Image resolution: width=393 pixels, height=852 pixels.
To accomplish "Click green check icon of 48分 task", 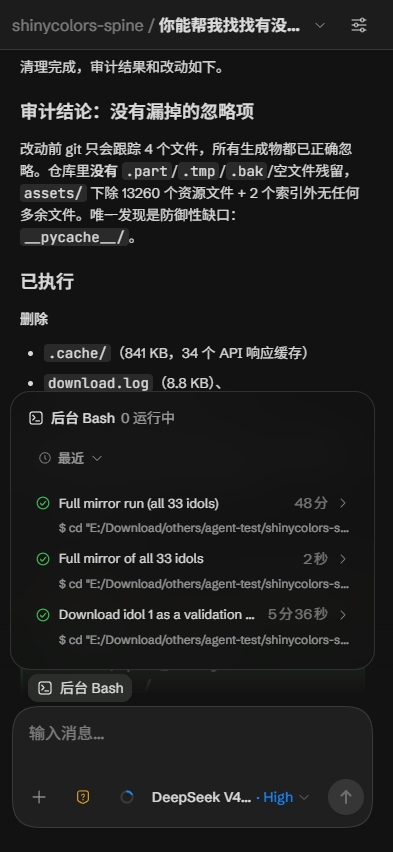I will click(43, 504).
